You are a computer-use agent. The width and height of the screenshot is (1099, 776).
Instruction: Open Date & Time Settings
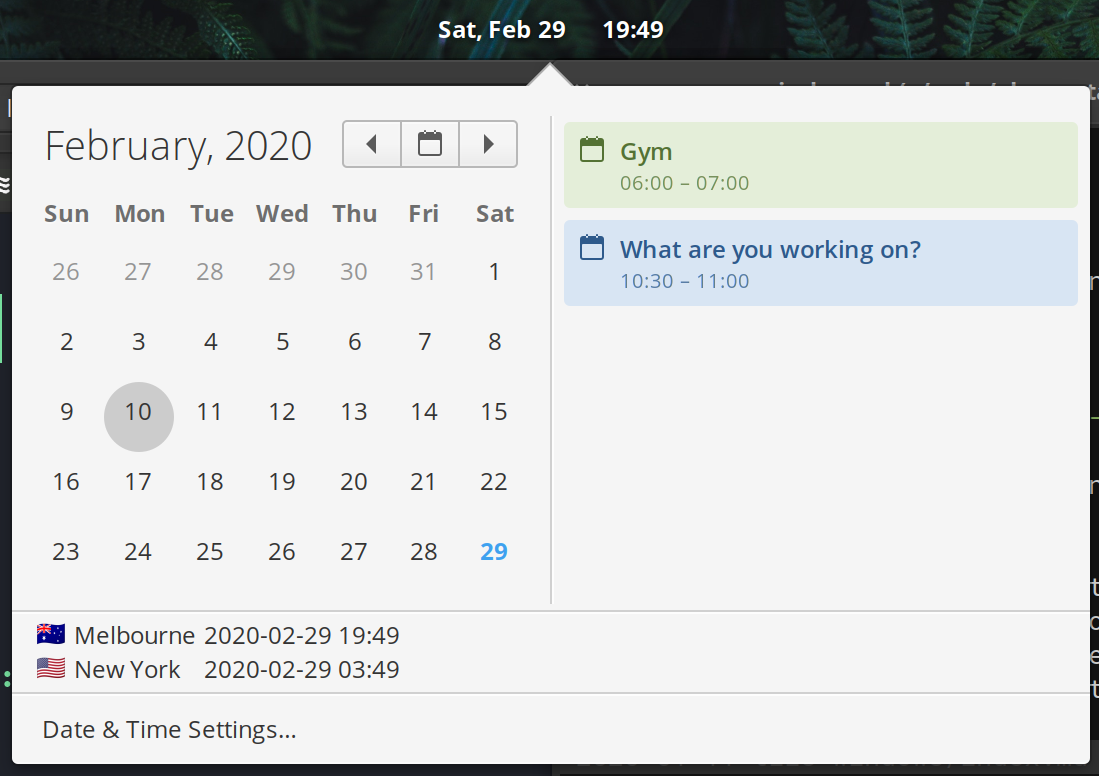[170, 730]
